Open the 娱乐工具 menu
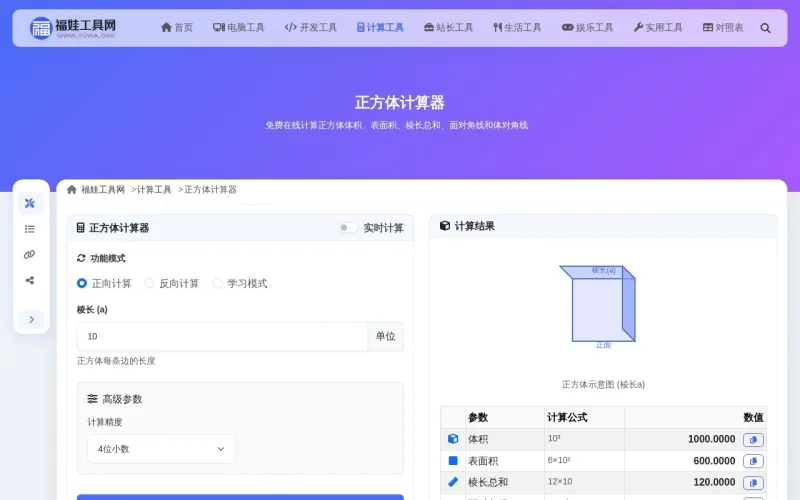The width and height of the screenshot is (800, 500). pos(587,28)
